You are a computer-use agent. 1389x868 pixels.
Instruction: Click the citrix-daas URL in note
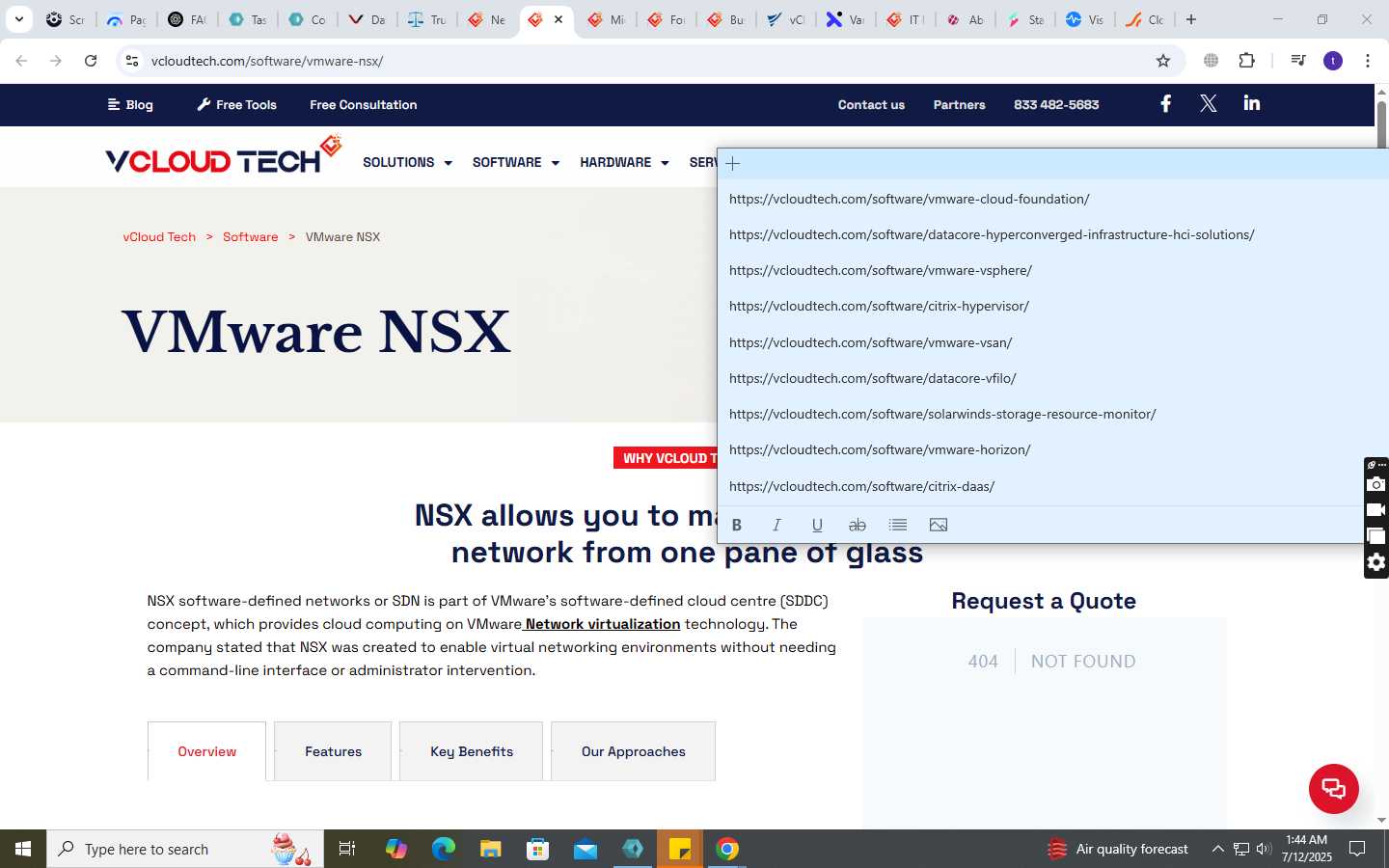[x=861, y=486]
